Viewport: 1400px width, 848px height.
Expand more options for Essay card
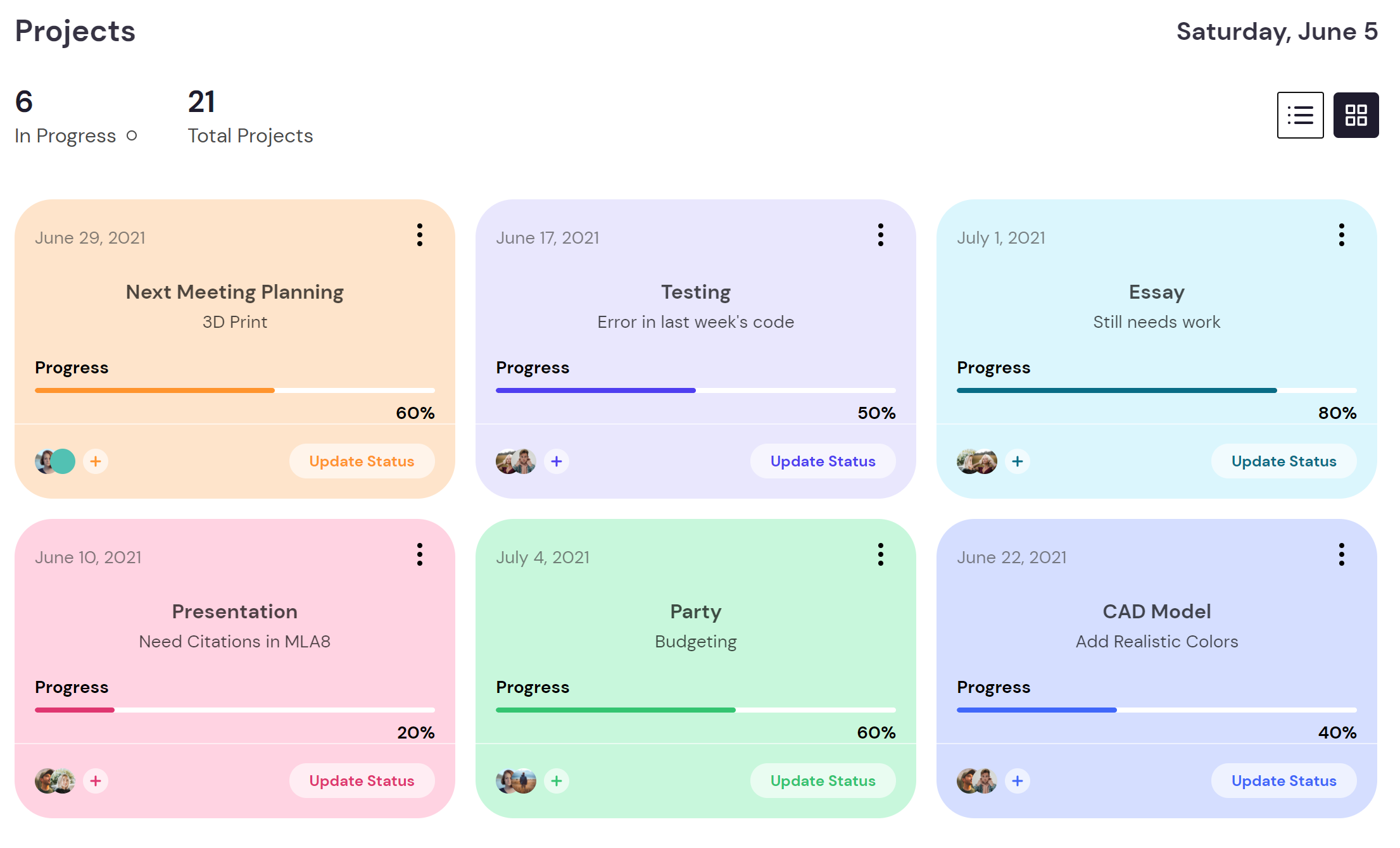click(x=1341, y=235)
